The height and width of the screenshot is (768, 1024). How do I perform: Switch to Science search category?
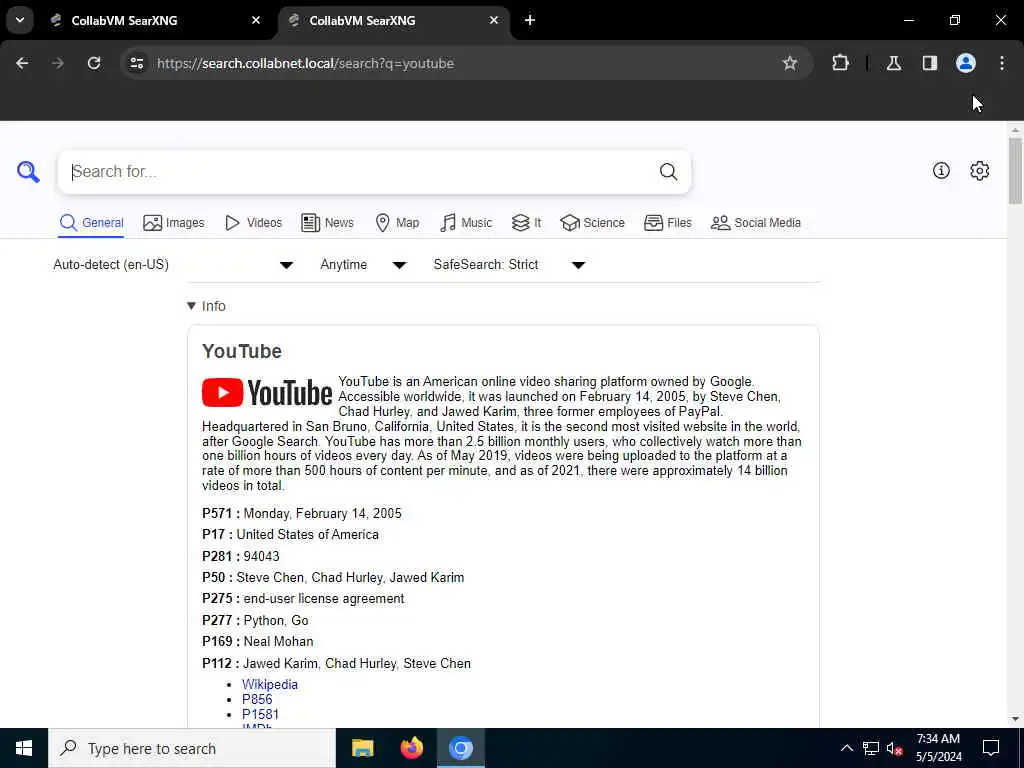click(592, 223)
